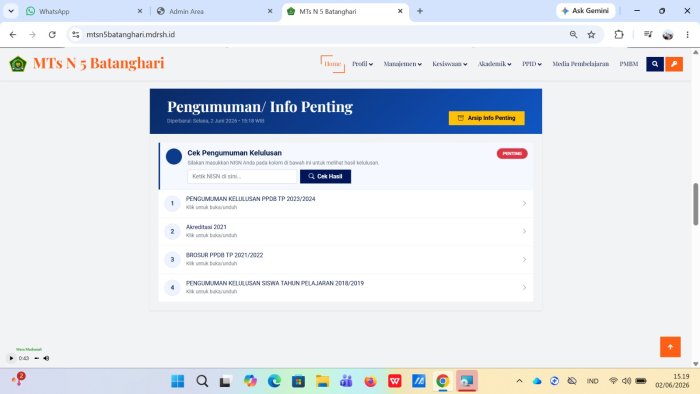Open Firefox from taskbar
Viewport: 700px width, 394px height.
[x=370, y=381]
